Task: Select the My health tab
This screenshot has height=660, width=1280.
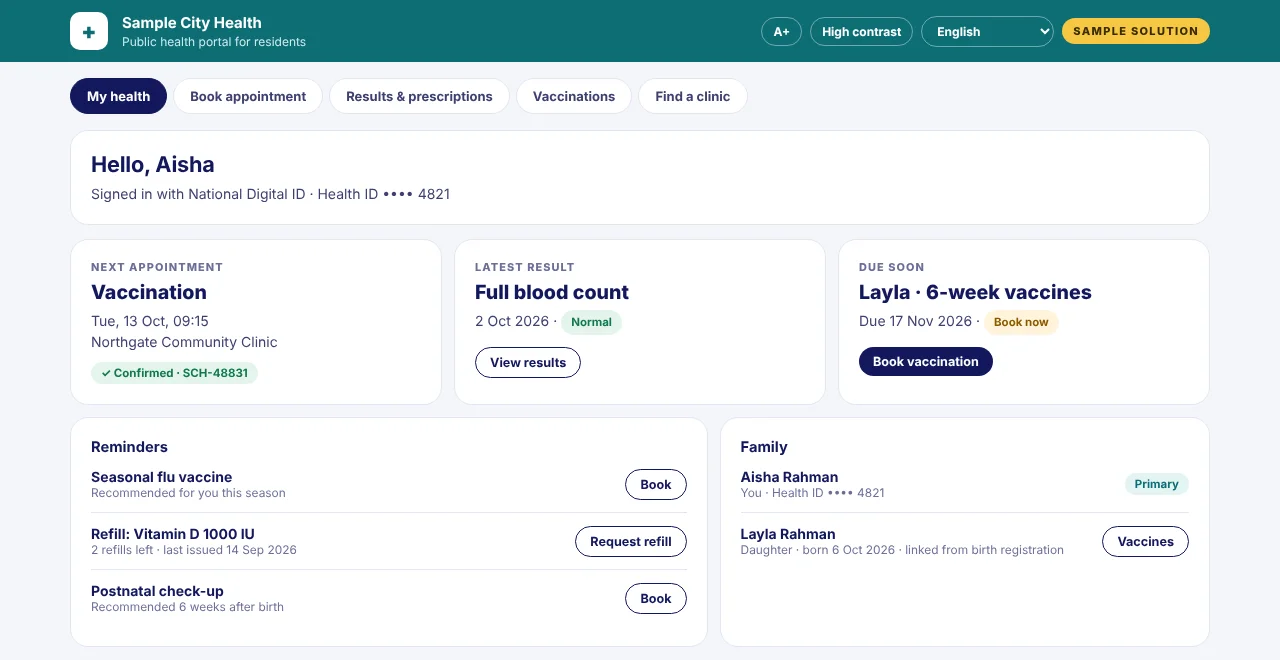Action: click(118, 96)
